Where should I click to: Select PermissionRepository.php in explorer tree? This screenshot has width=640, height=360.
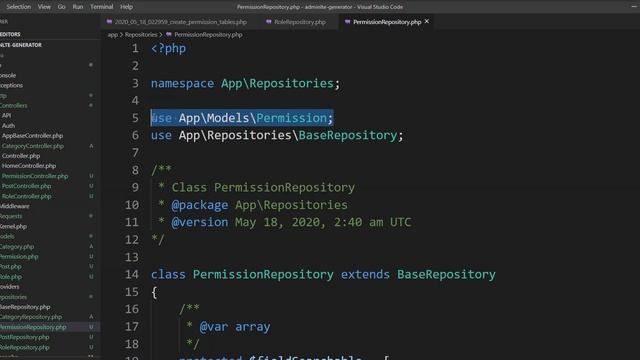(x=33, y=327)
